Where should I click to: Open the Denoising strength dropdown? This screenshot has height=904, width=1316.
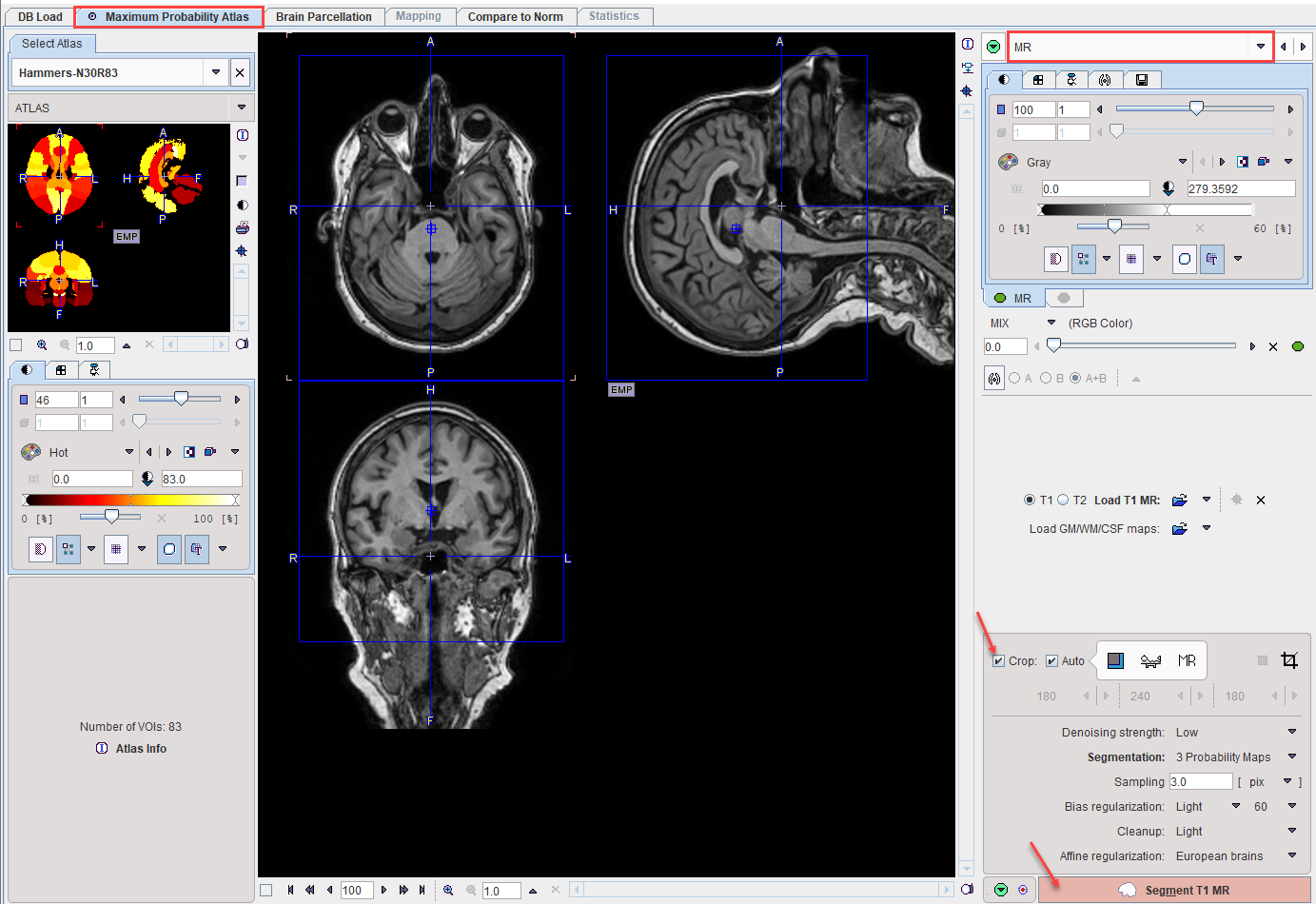[x=1292, y=732]
